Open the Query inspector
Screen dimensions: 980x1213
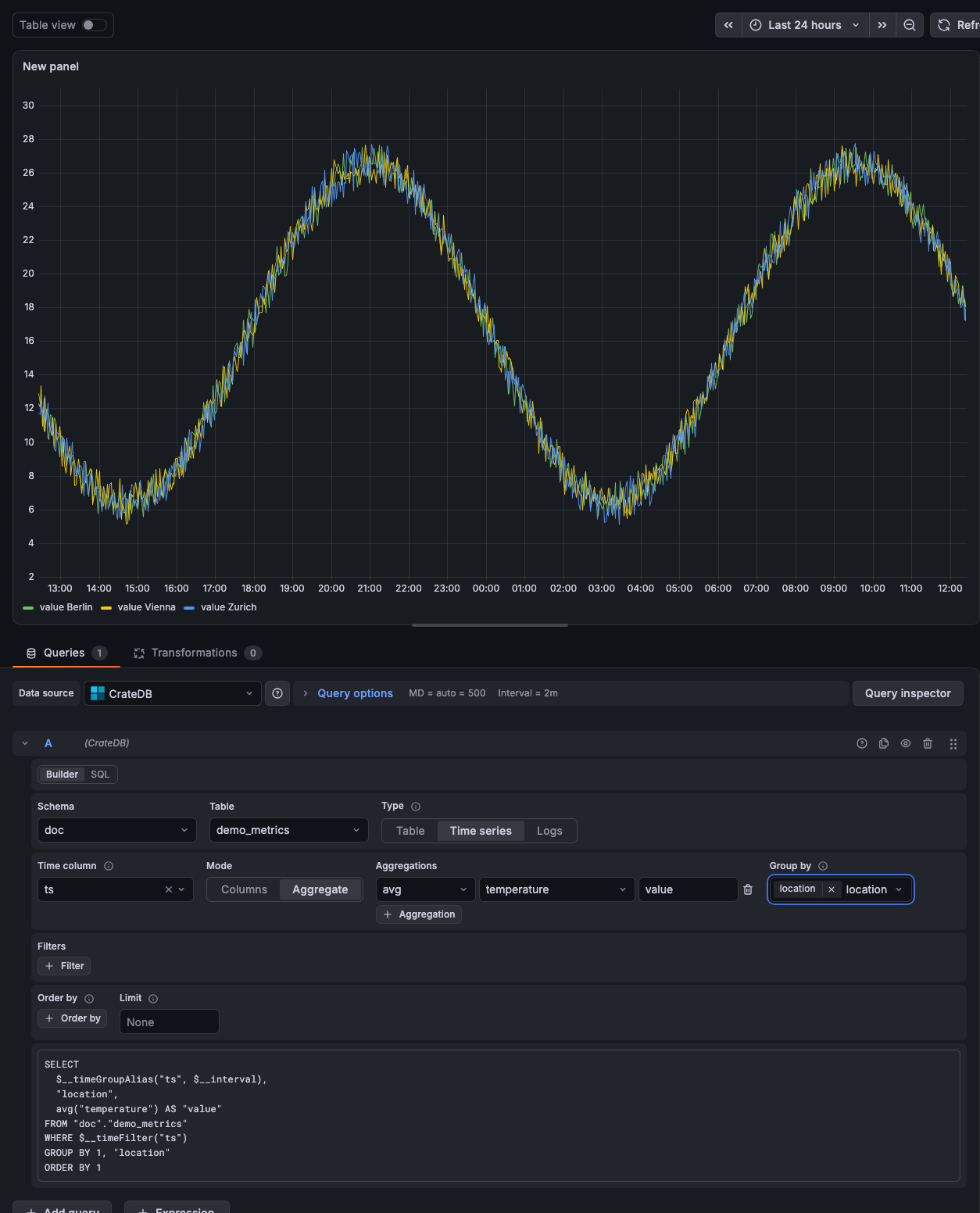(x=908, y=693)
